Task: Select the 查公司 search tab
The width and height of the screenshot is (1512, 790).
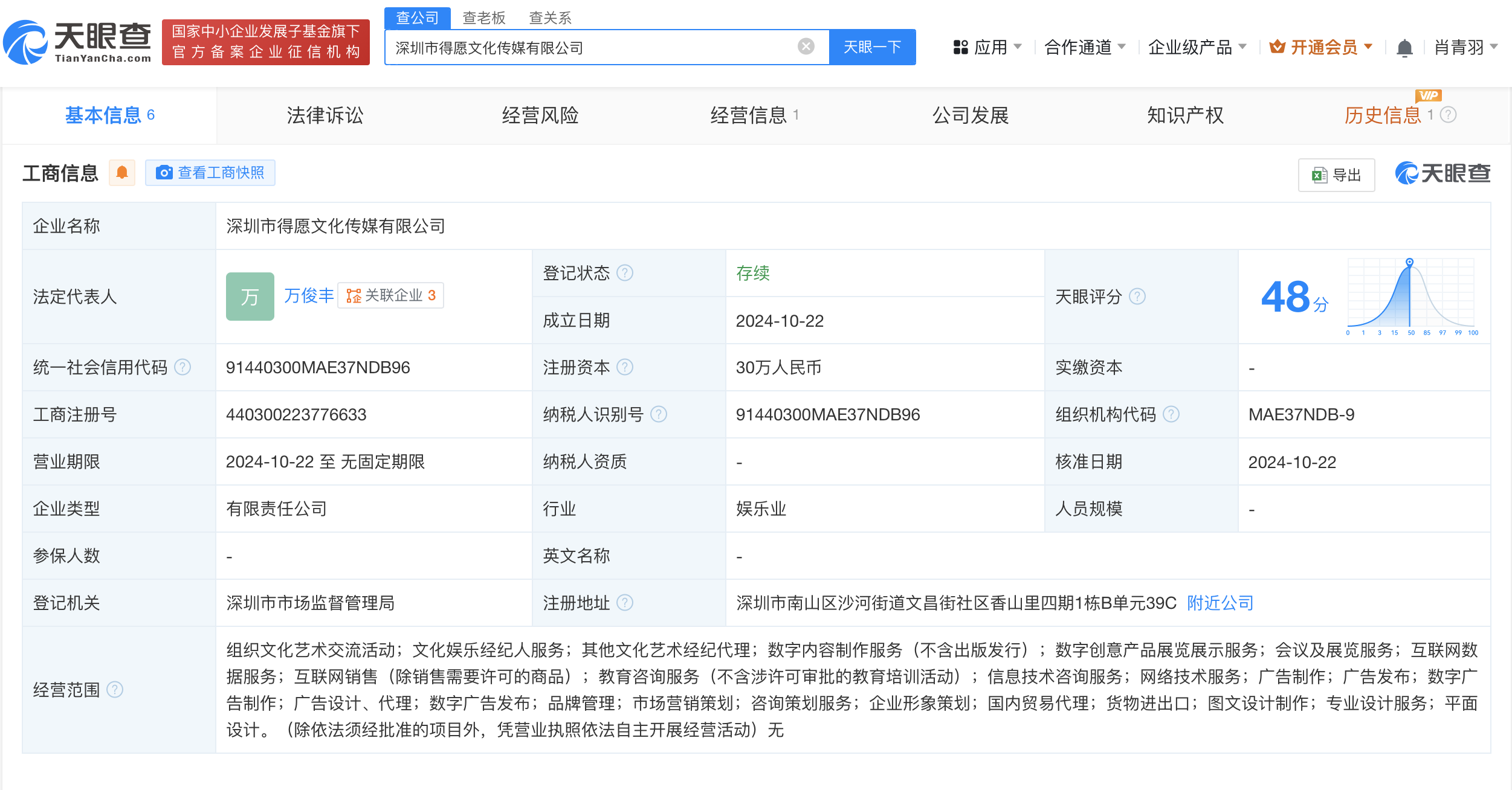Action: coord(417,18)
